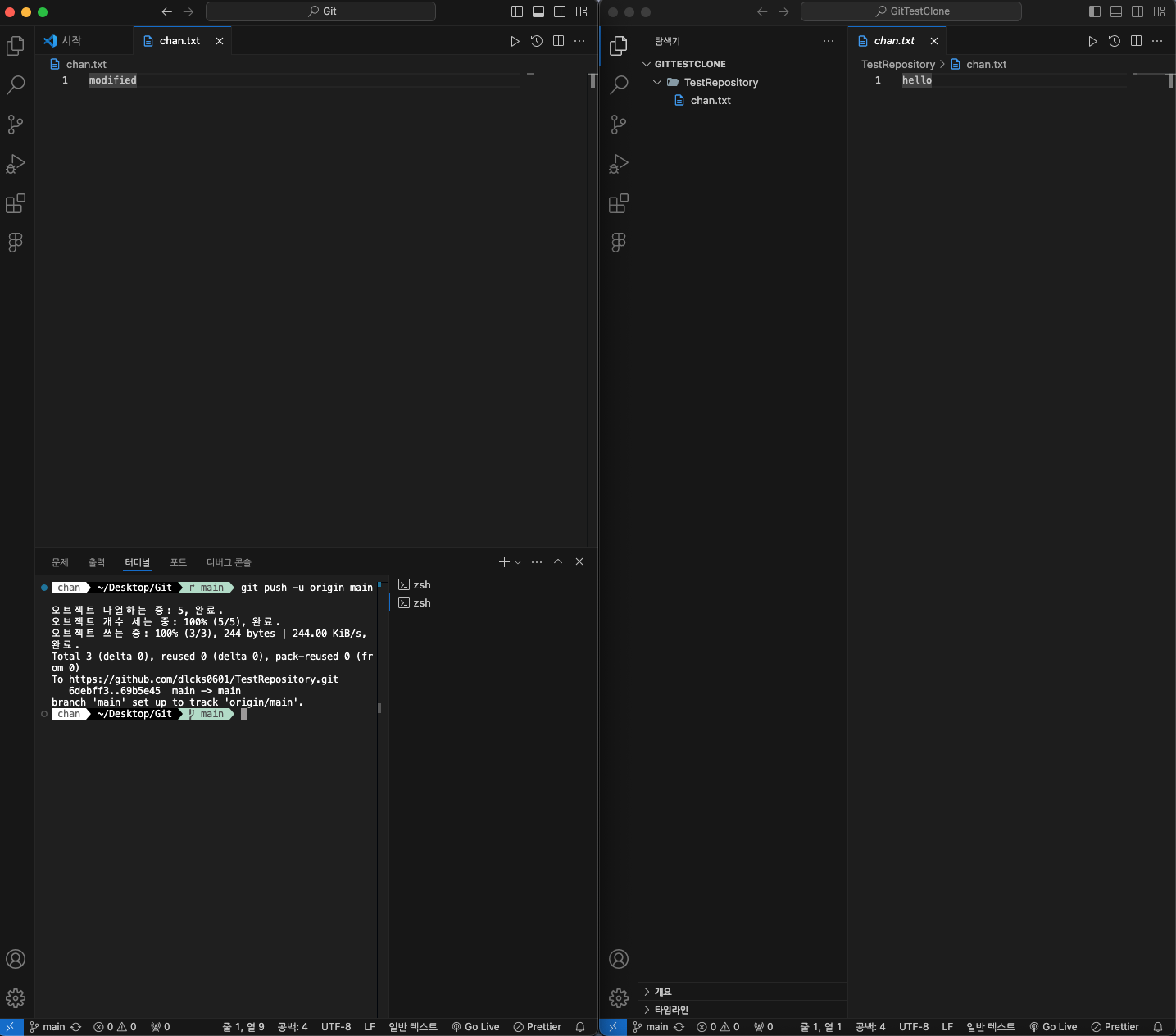Viewport: 1176px width, 1036px height.
Task: Split editor in the left Git window
Action: (x=558, y=41)
